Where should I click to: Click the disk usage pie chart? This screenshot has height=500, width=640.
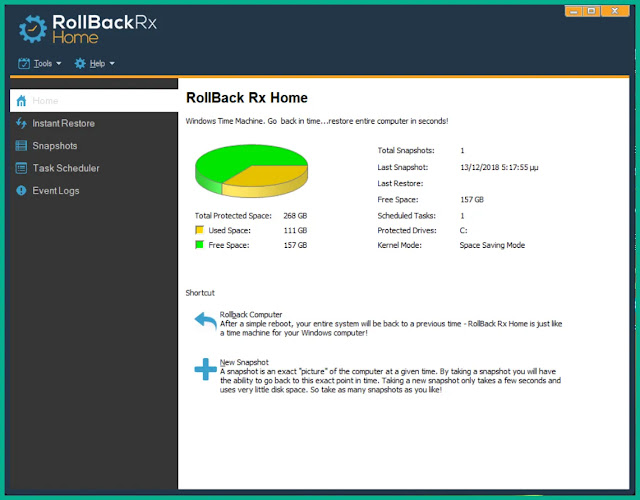[251, 171]
